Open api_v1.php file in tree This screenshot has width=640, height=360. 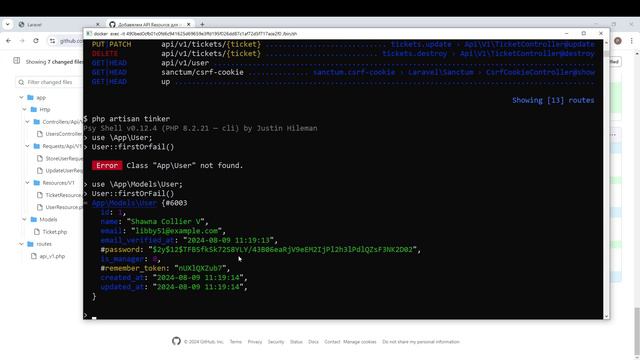point(52,256)
